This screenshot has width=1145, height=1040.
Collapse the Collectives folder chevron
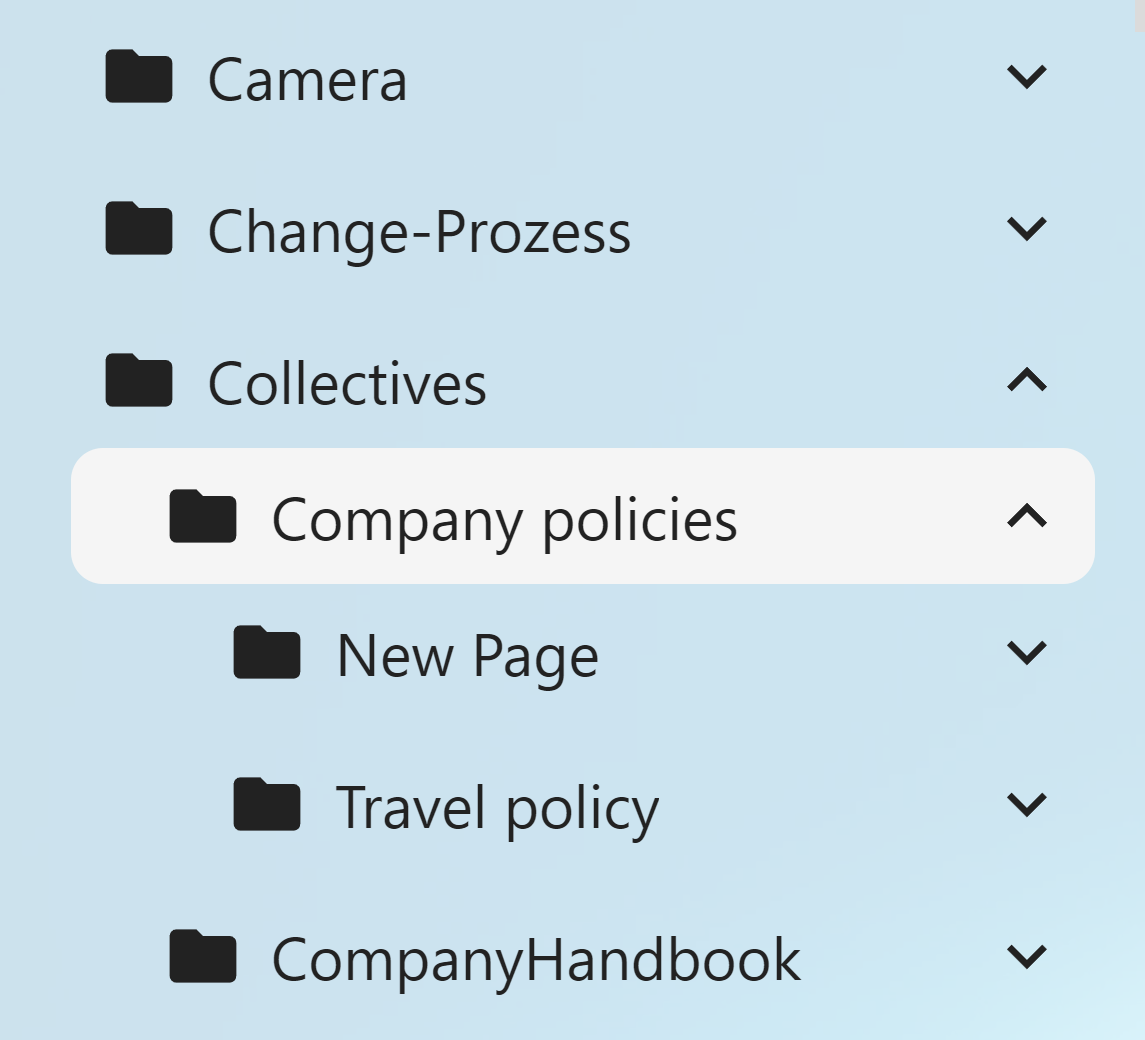point(1027,379)
